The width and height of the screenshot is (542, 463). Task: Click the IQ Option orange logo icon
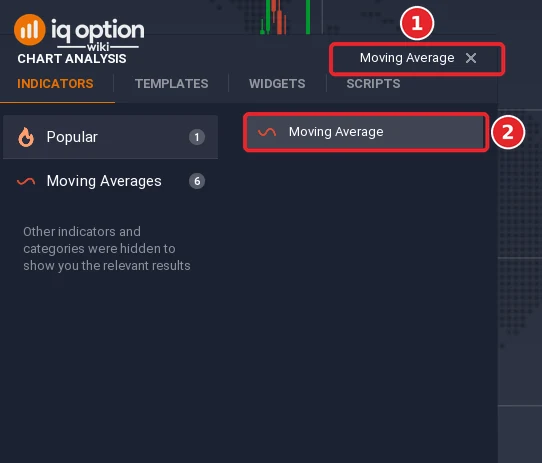point(30,30)
